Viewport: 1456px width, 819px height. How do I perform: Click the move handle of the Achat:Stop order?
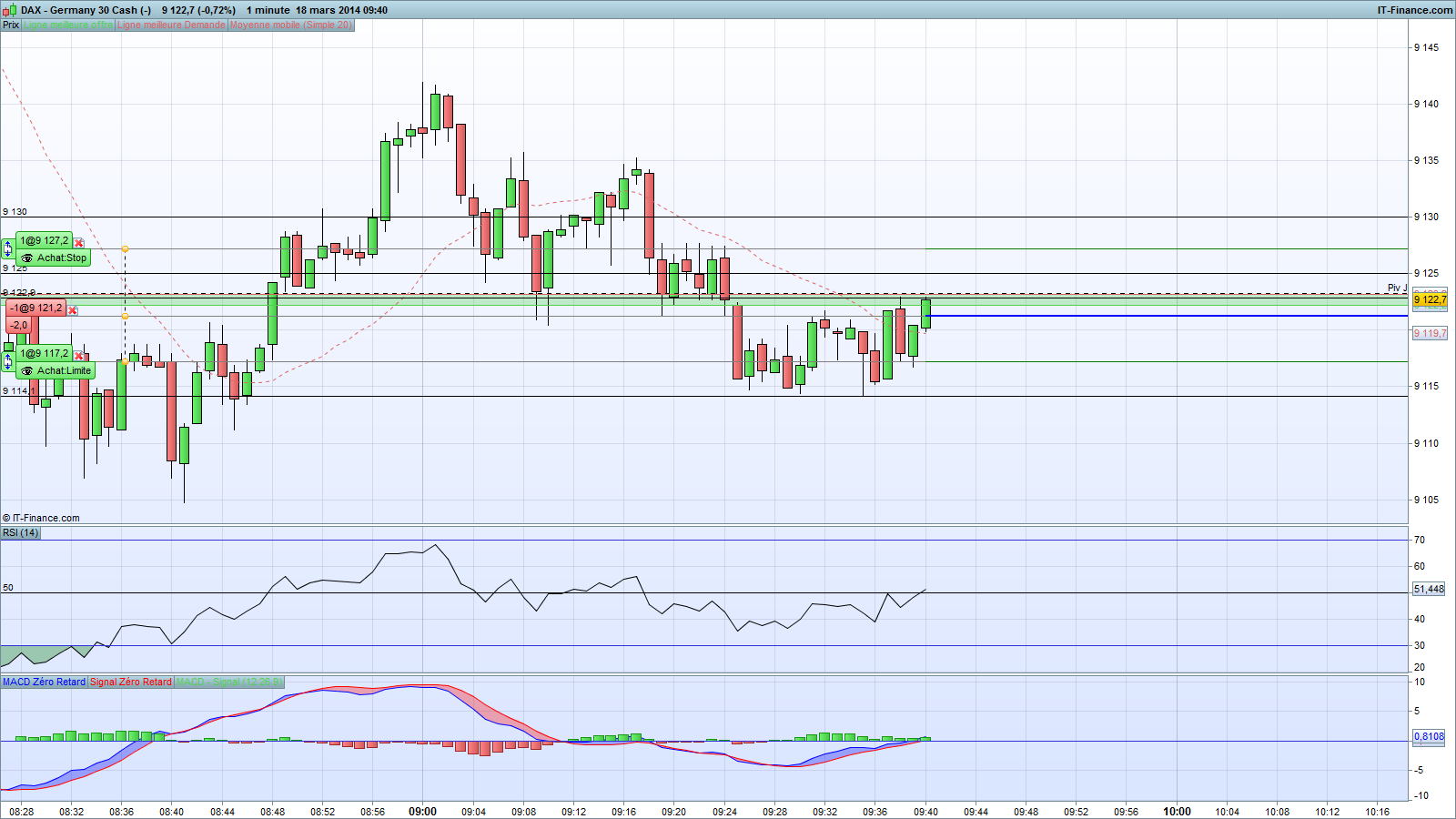[8, 248]
